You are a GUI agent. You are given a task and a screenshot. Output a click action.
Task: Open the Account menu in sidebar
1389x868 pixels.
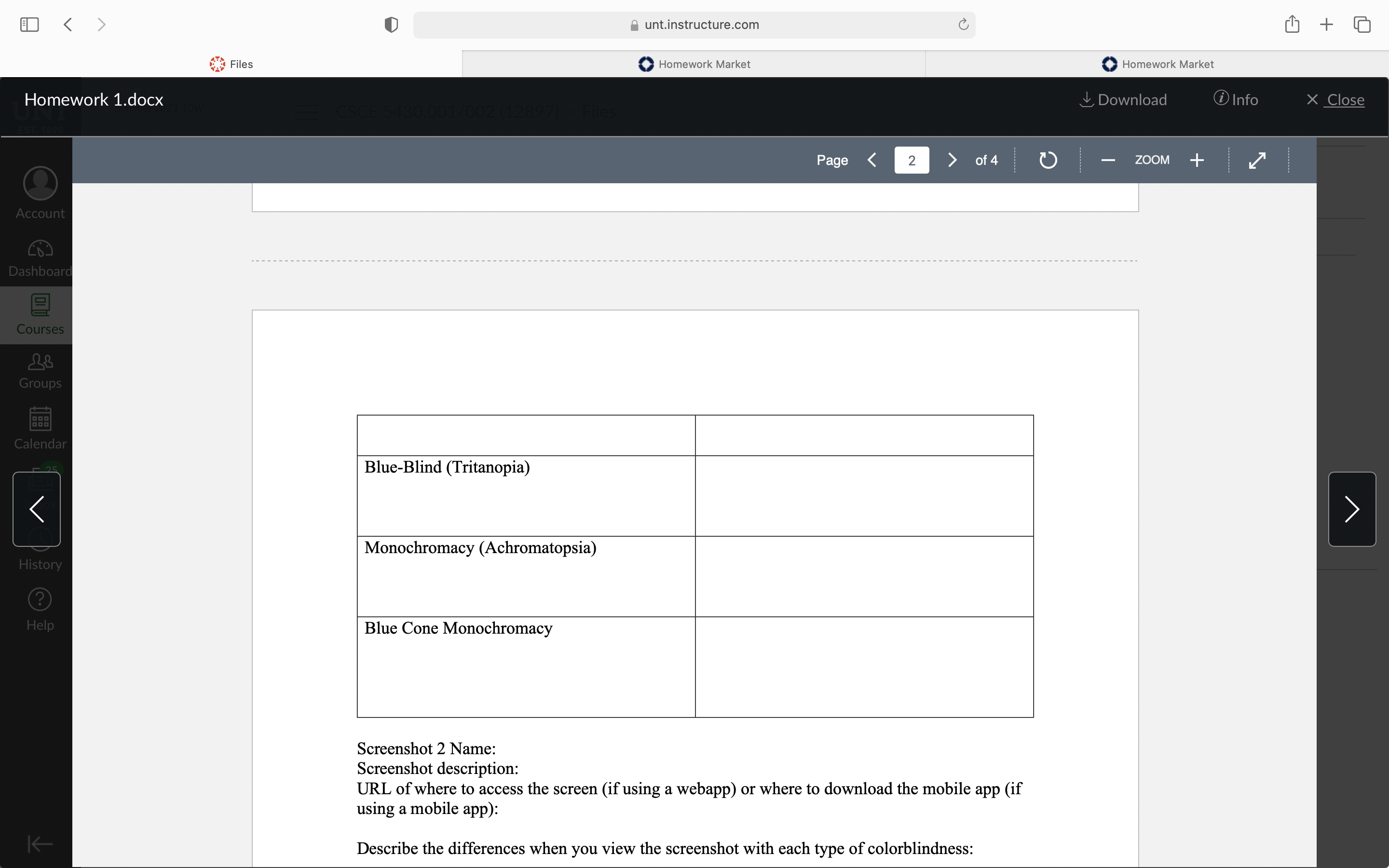40,193
